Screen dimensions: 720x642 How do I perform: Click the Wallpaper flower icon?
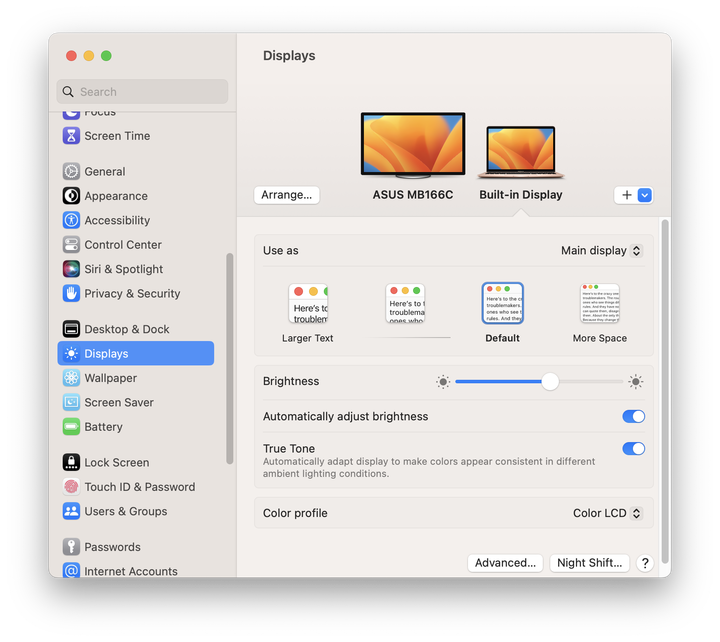pos(71,377)
